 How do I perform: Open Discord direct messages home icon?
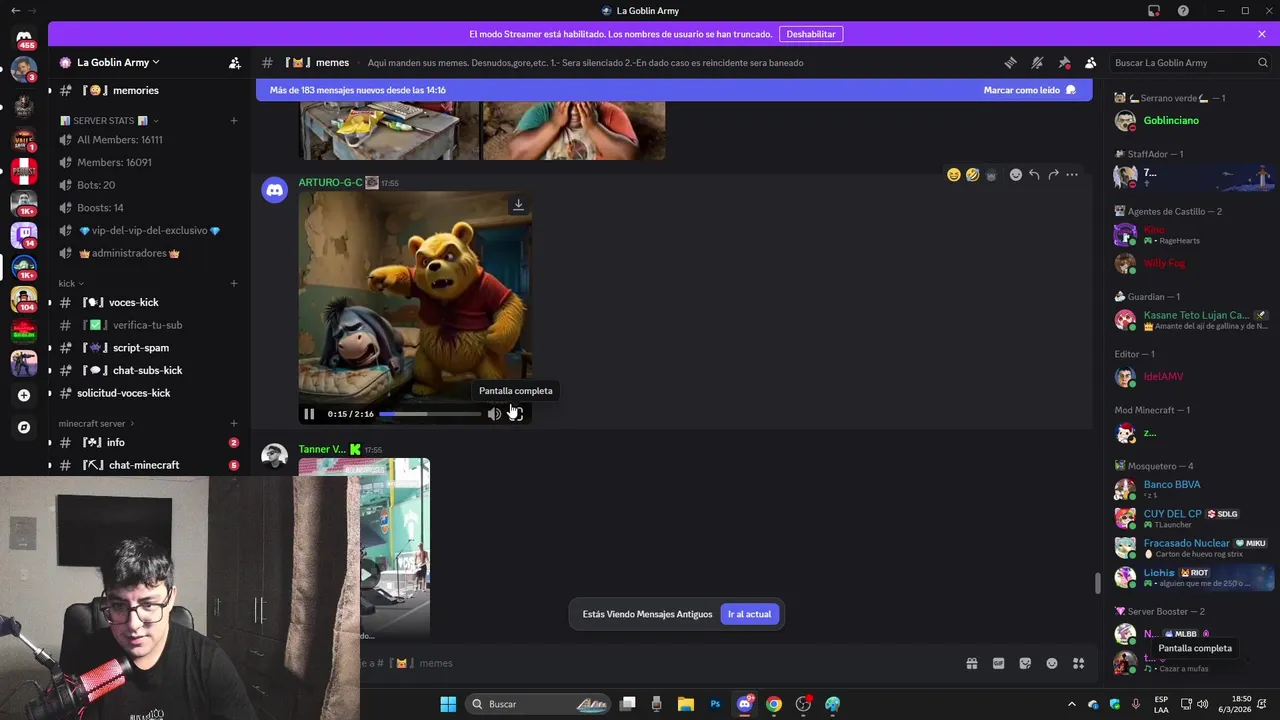click(24, 37)
